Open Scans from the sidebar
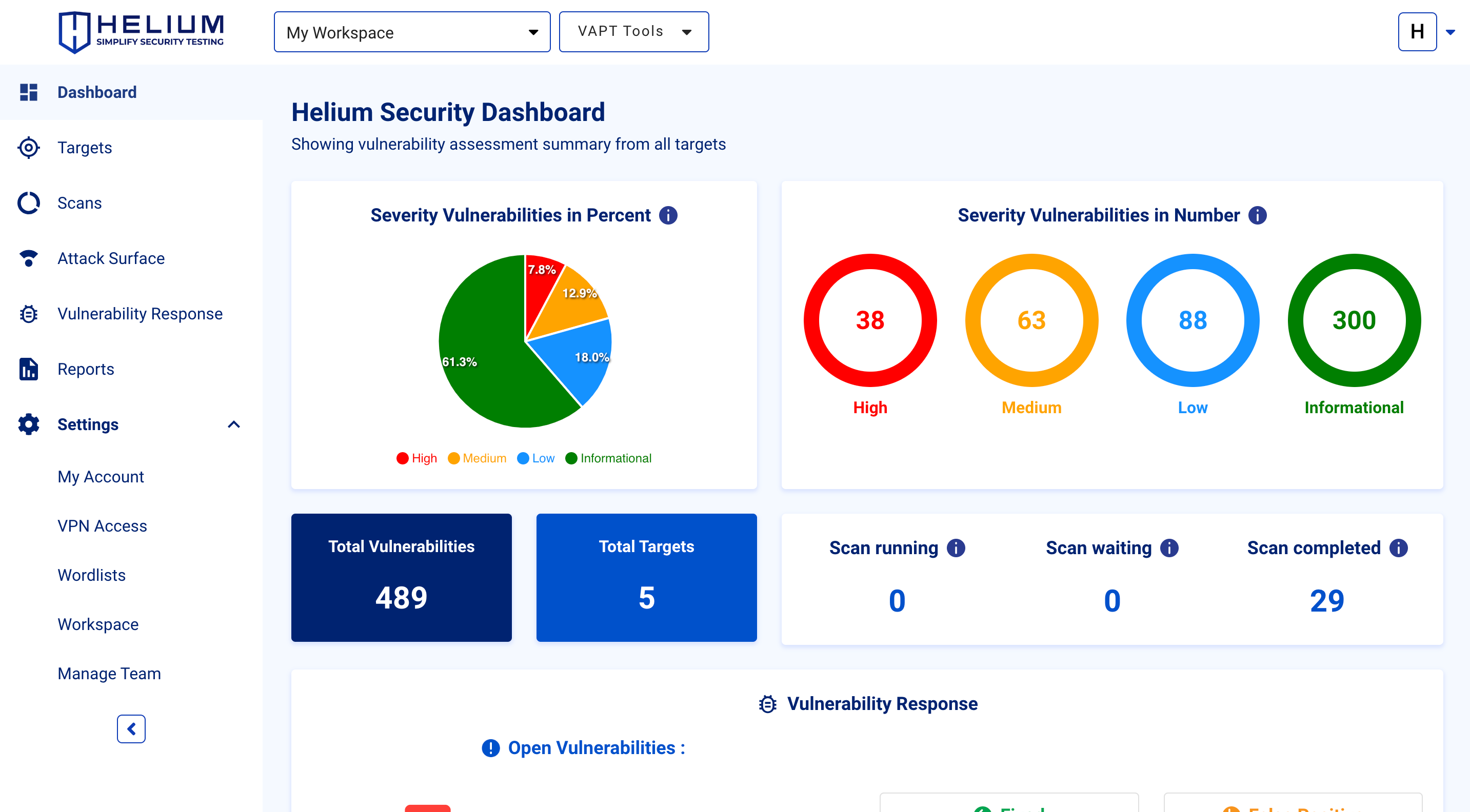The image size is (1470, 812). pos(80,203)
